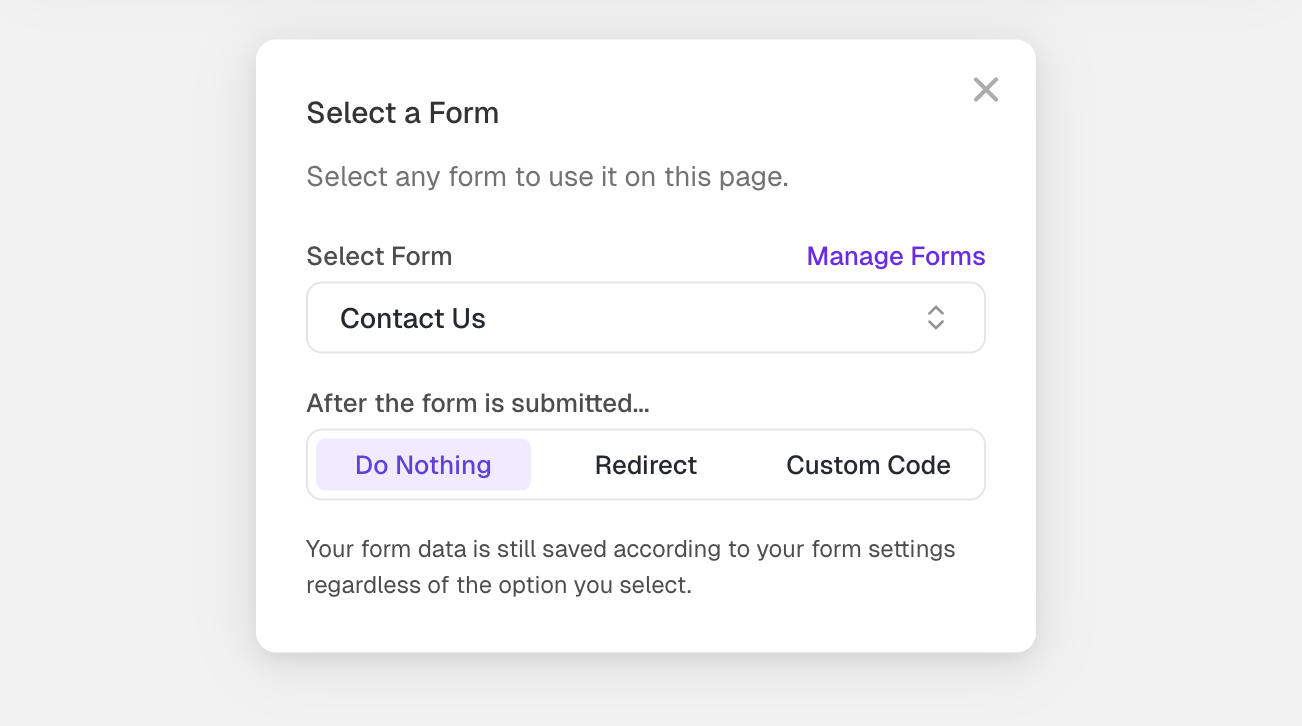Click the 'Select any form' description text

click(547, 177)
